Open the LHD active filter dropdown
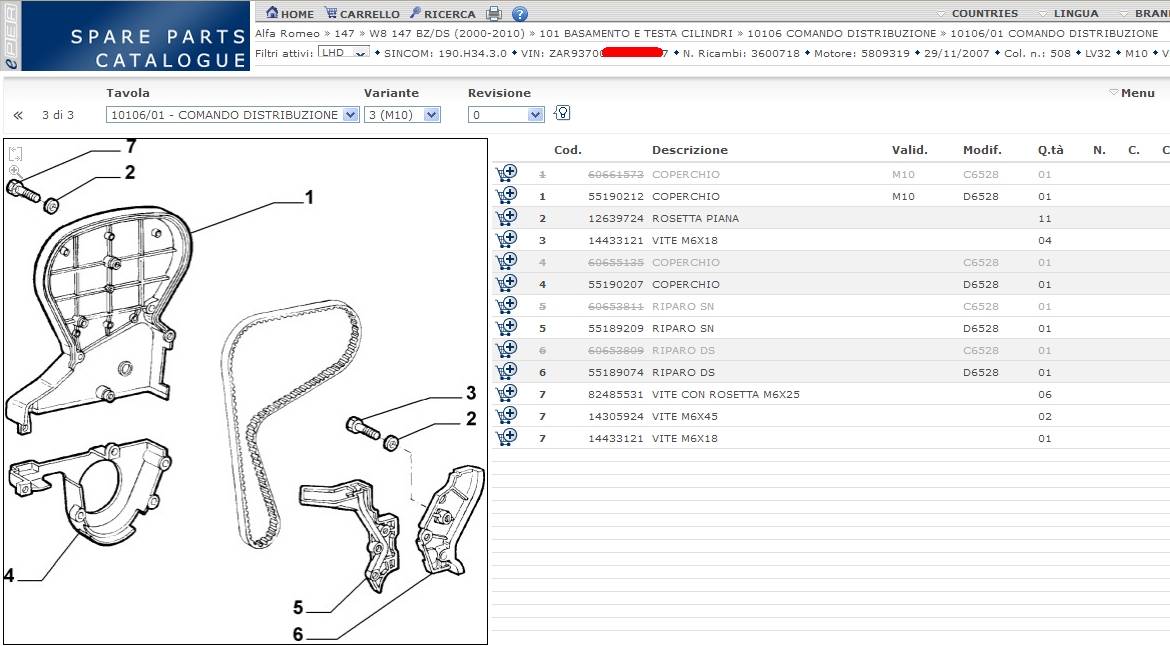This screenshot has height=646, width=1170. coord(343,52)
